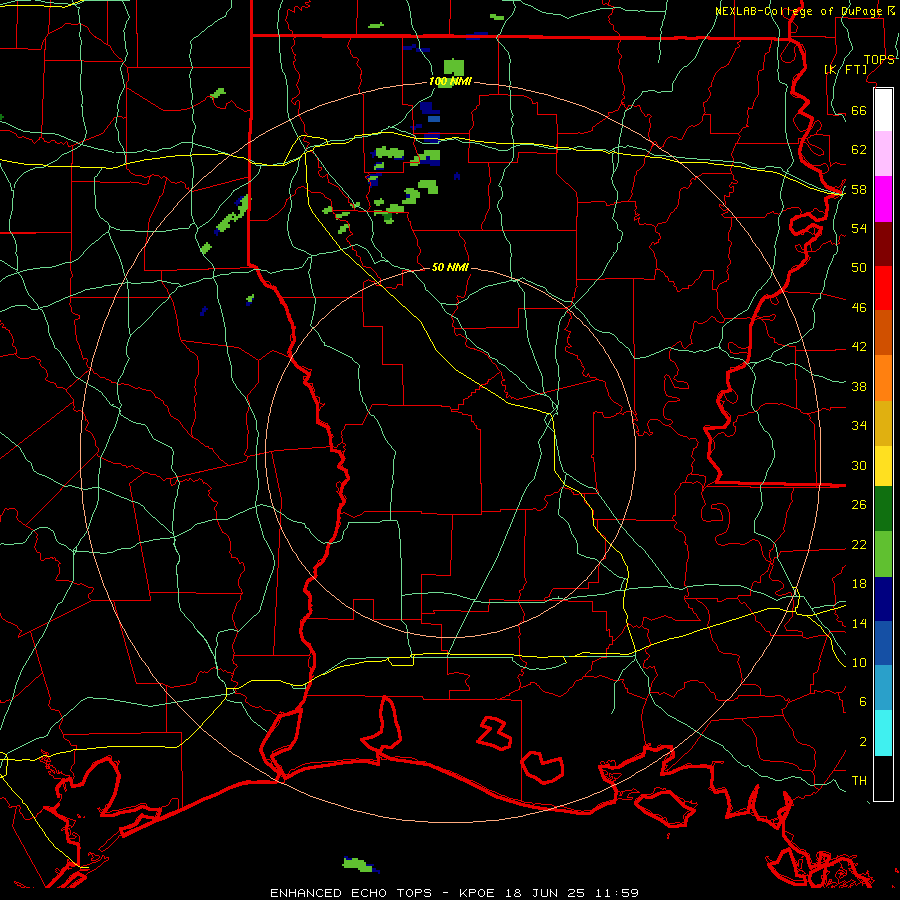Click the '11:59' timestamp

click(617, 893)
